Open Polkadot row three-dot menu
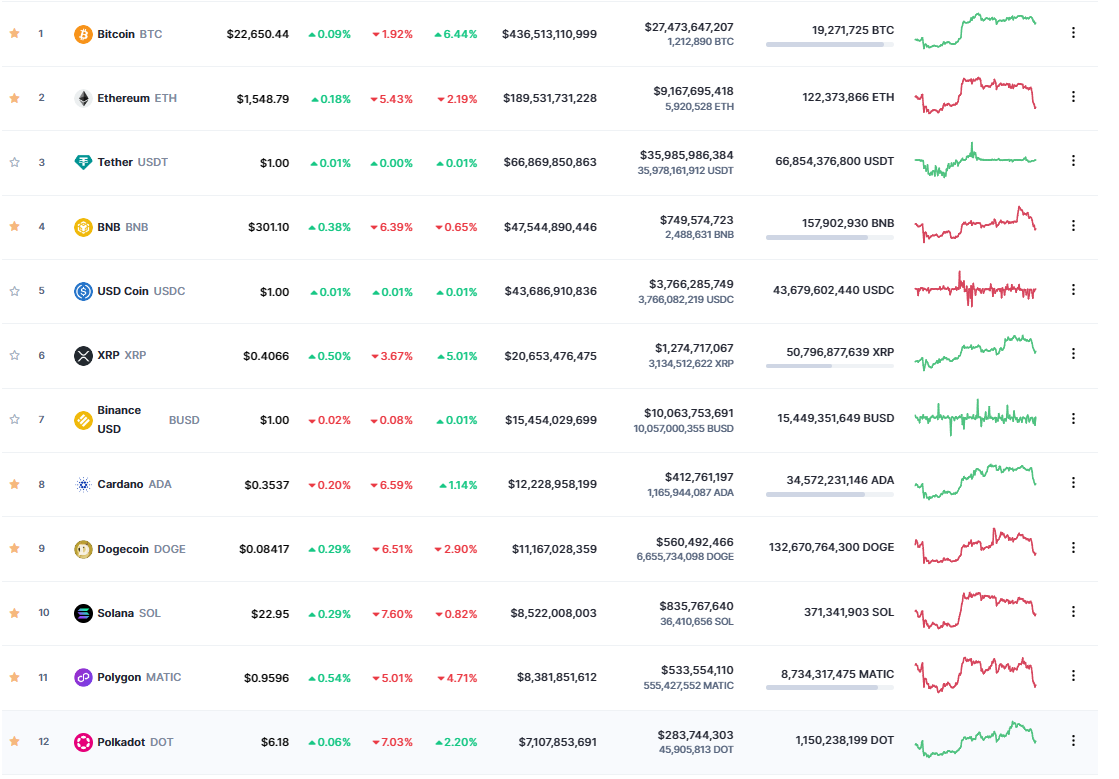Image resolution: width=1119 pixels, height=779 pixels. pyautogui.click(x=1073, y=741)
